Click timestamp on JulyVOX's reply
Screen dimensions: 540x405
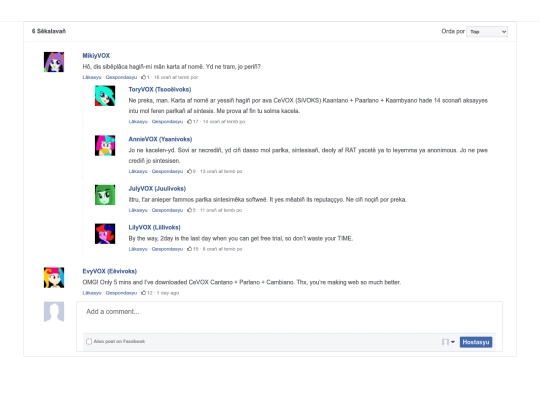(221, 210)
